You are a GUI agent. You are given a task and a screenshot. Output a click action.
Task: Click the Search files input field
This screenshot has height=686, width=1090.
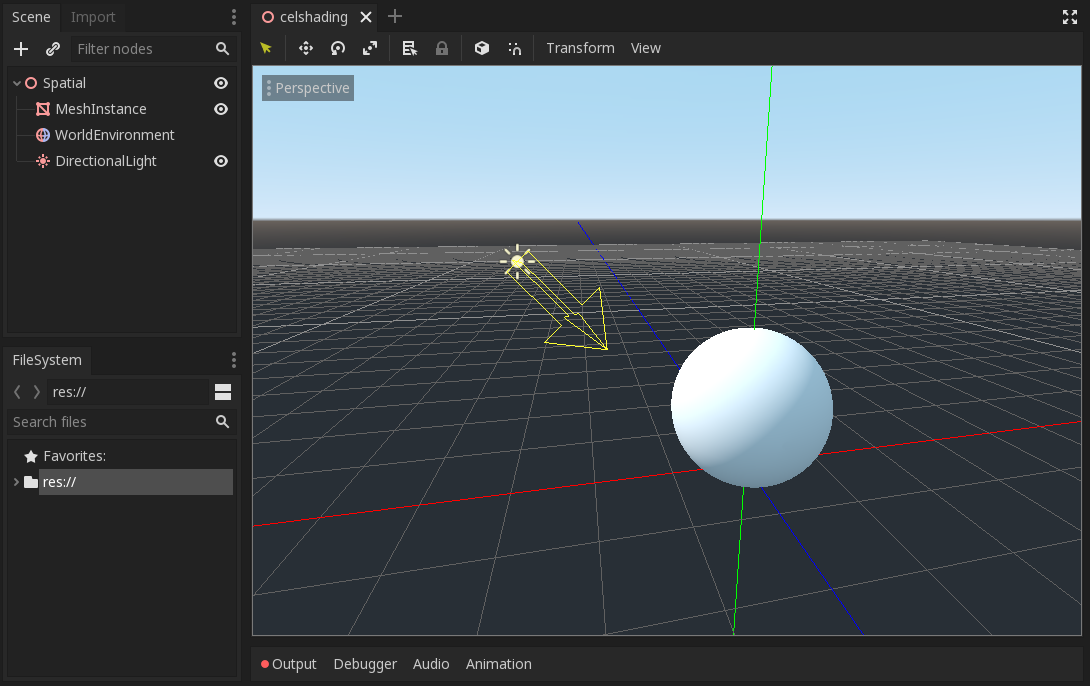[x=110, y=421]
